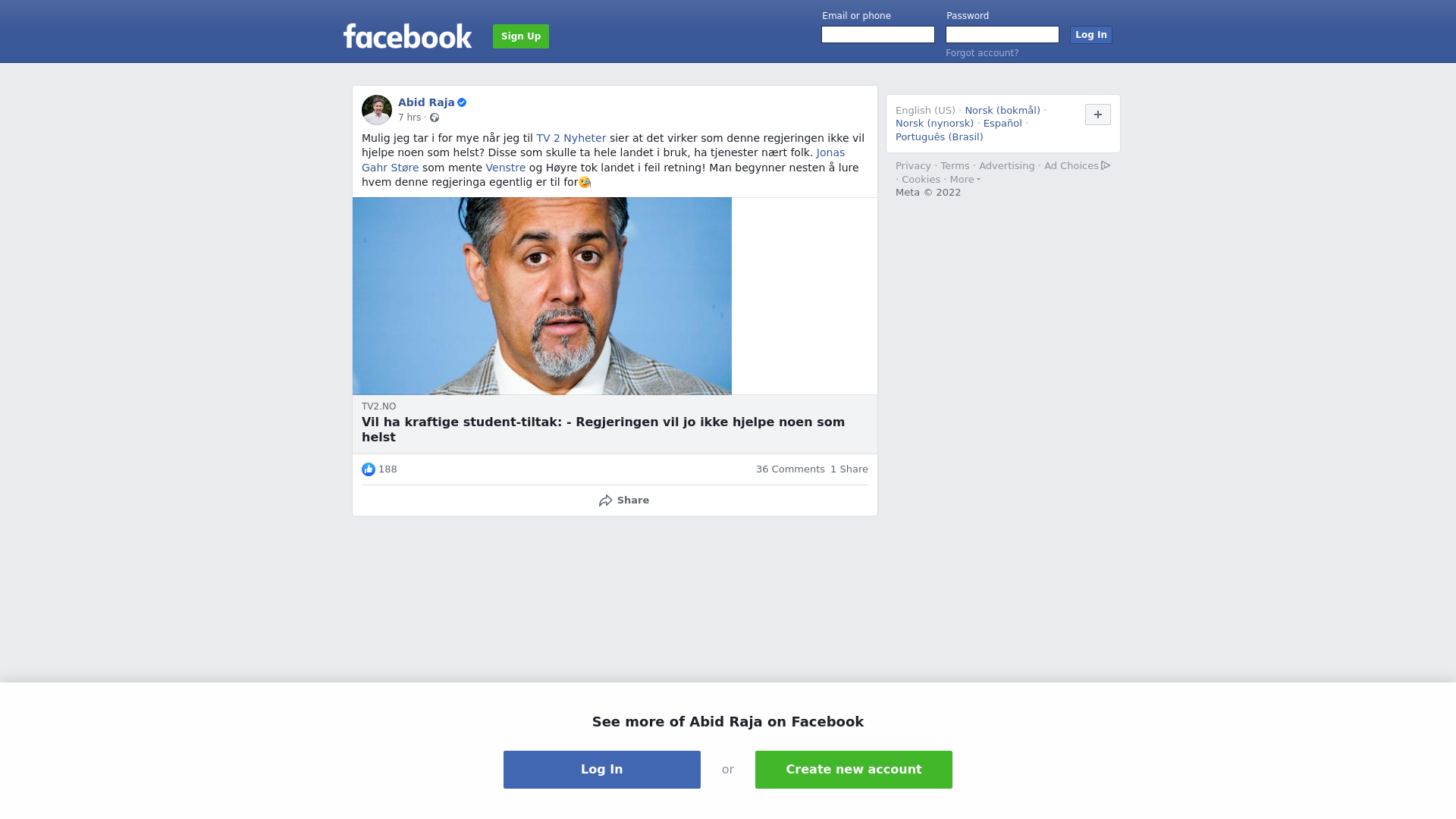1456x819 pixels.
Task: Click the share arrow icon
Action: click(606, 500)
